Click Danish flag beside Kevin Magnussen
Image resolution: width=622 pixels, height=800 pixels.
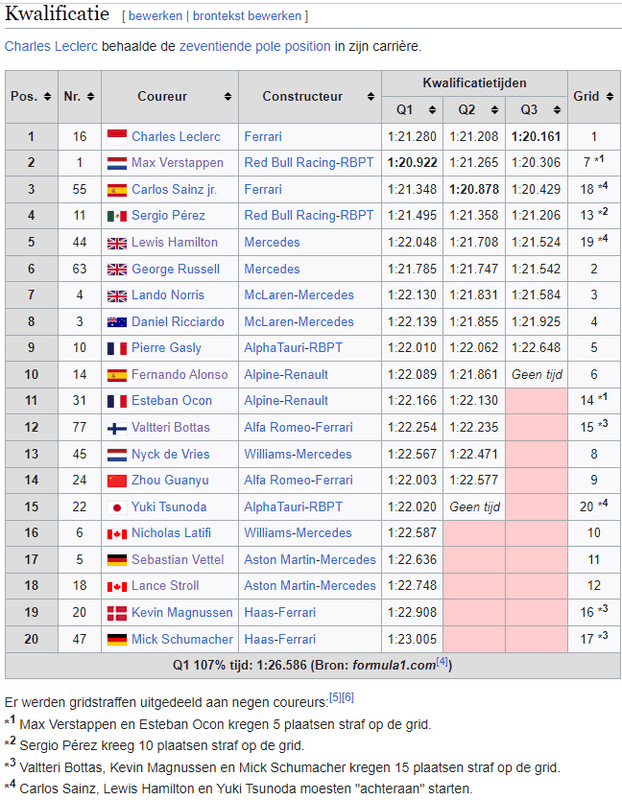(117, 613)
